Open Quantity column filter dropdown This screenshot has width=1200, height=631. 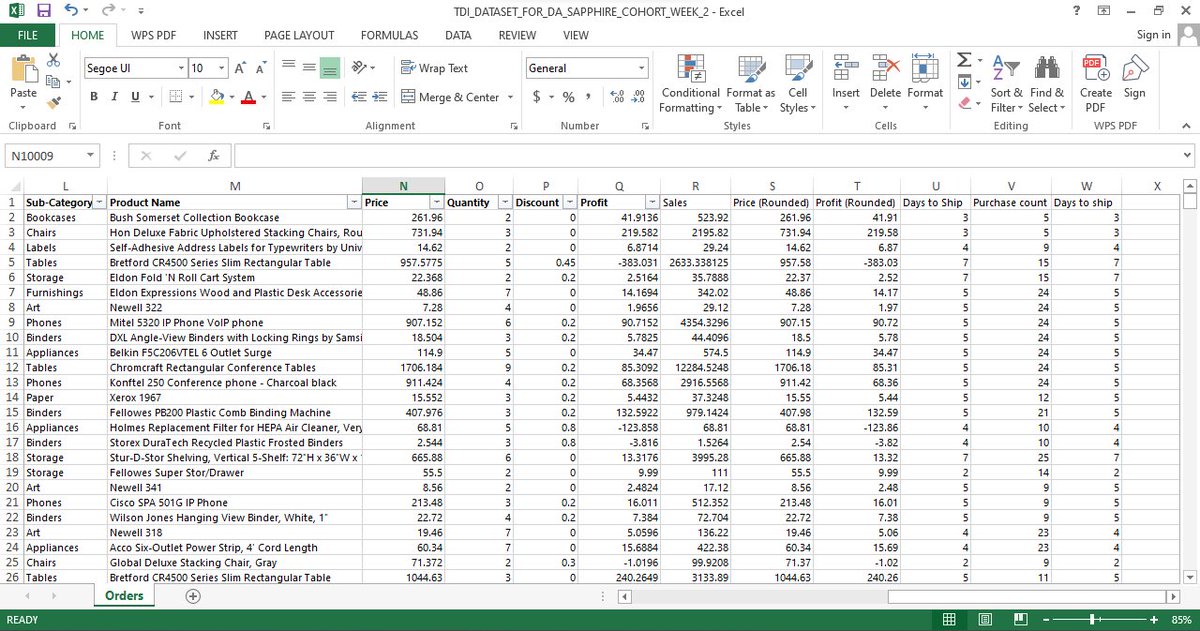pos(505,203)
